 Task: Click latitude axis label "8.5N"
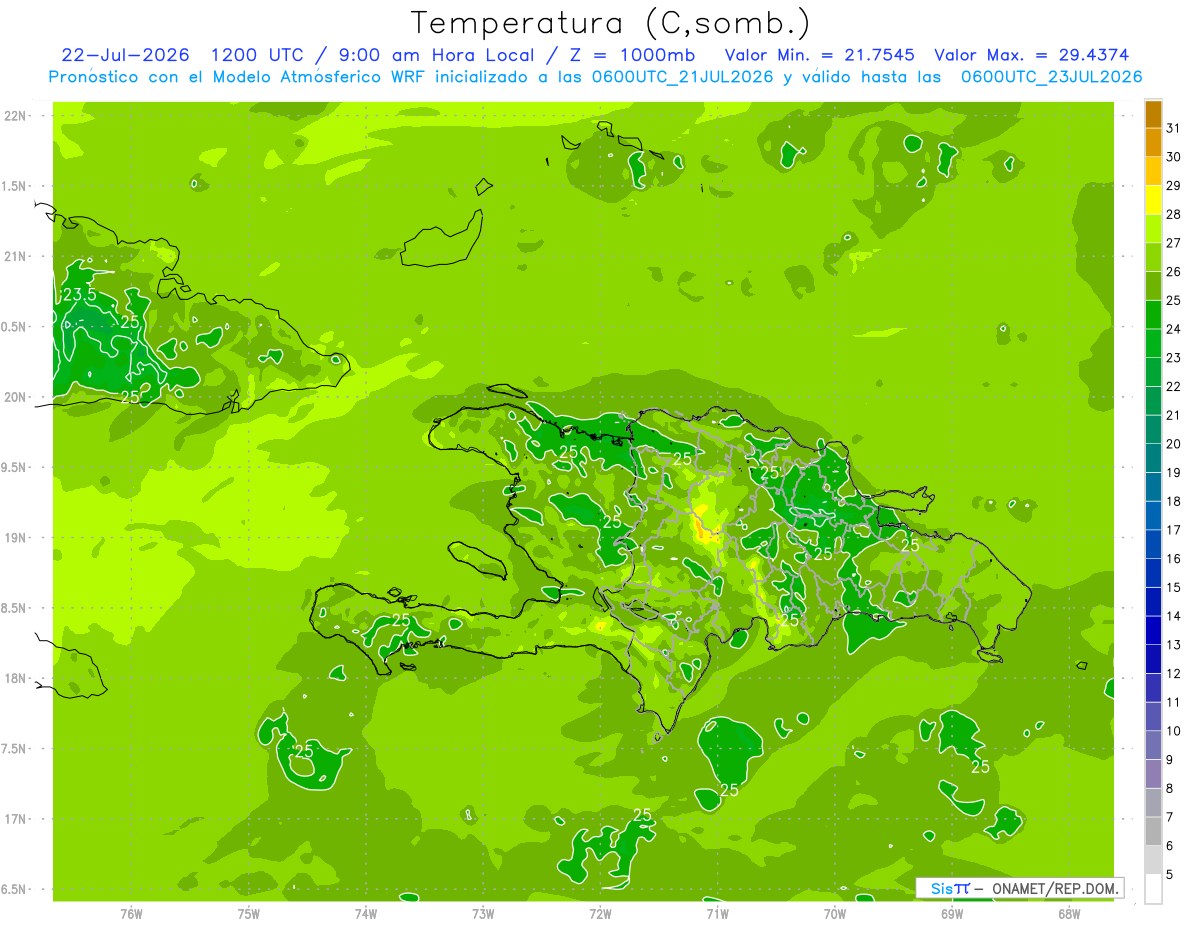13,608
